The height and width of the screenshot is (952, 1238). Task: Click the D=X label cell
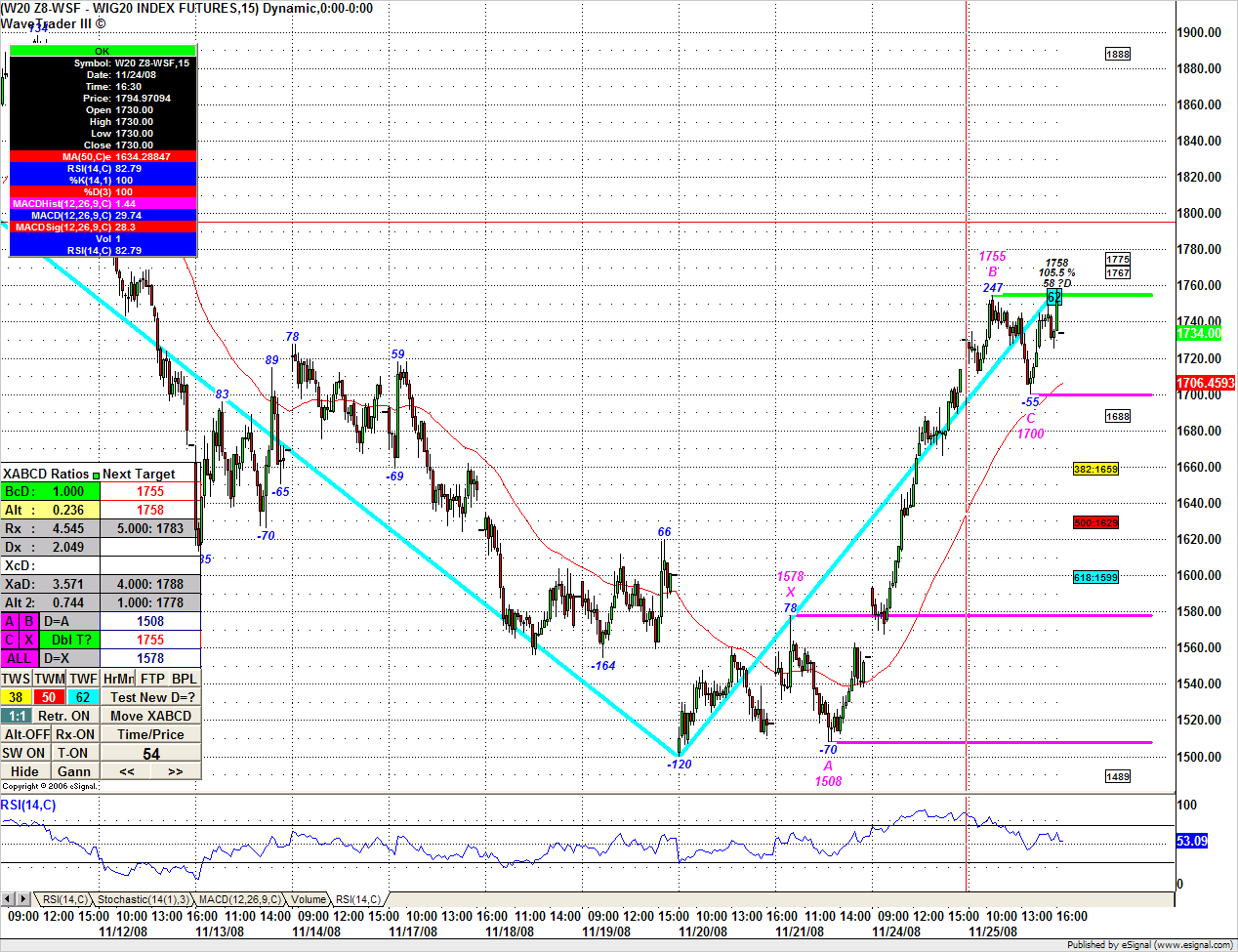click(x=70, y=658)
